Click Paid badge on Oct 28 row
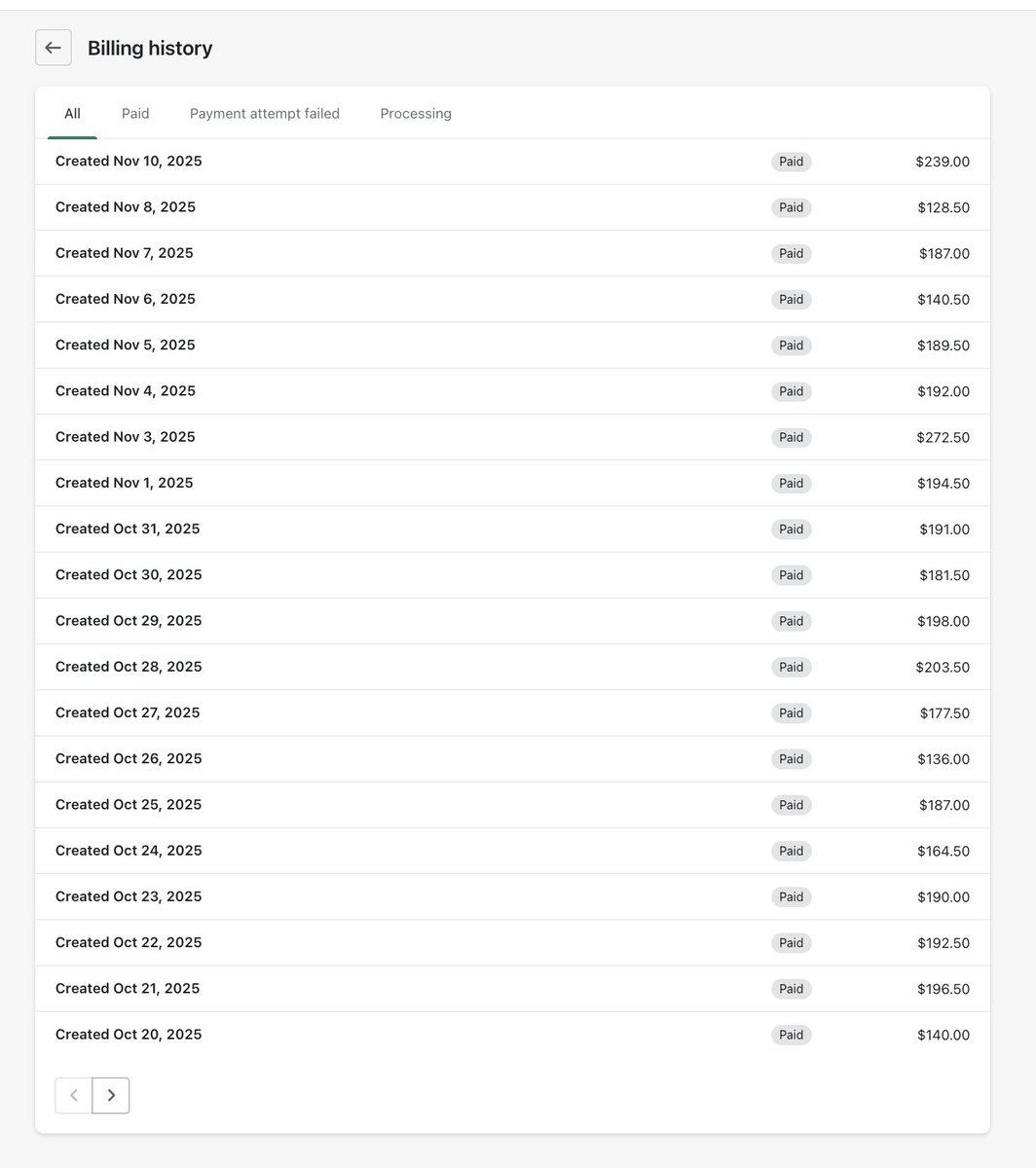Screen dimensions: 1036x1168 click(x=792, y=667)
